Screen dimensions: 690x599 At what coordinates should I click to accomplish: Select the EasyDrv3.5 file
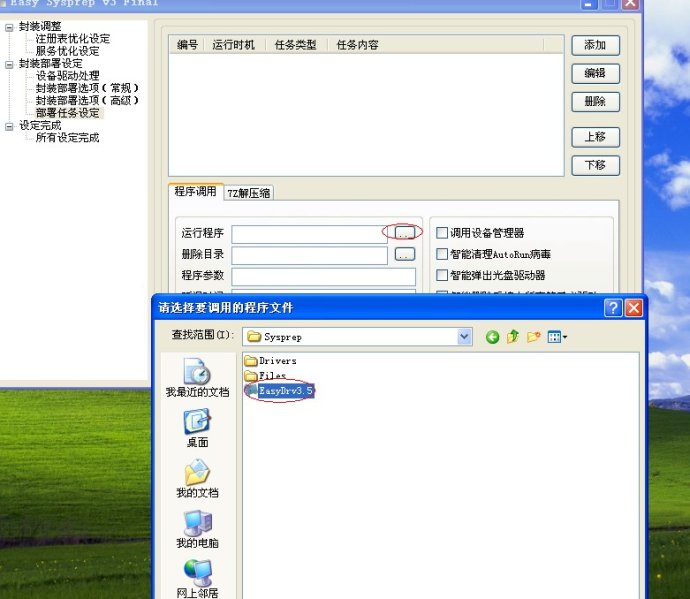tap(280, 390)
